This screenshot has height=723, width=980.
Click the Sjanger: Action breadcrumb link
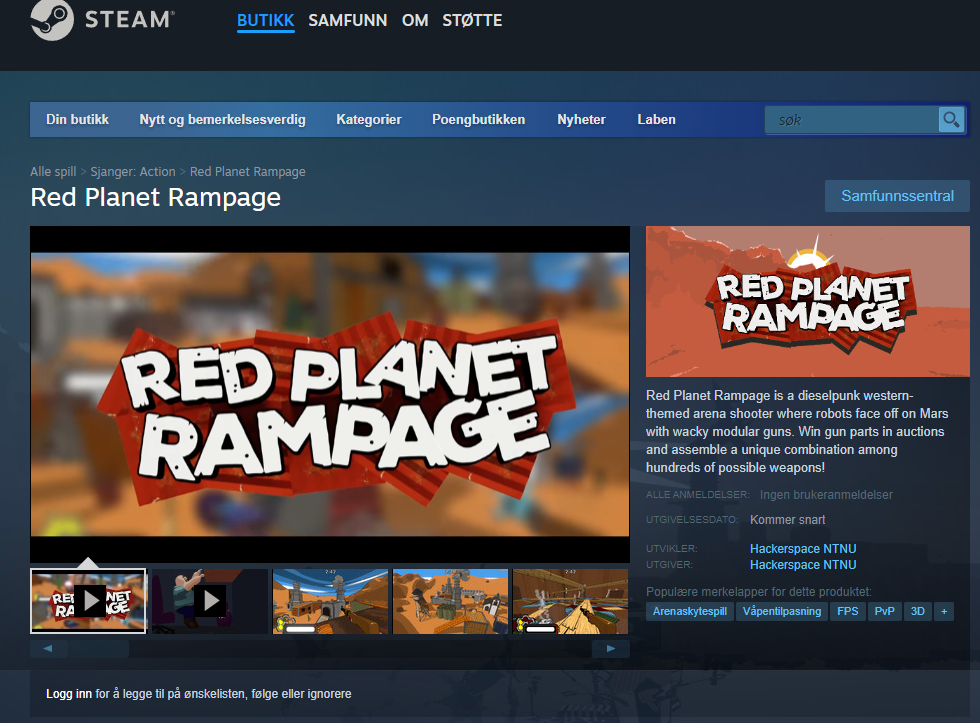[x=133, y=172]
